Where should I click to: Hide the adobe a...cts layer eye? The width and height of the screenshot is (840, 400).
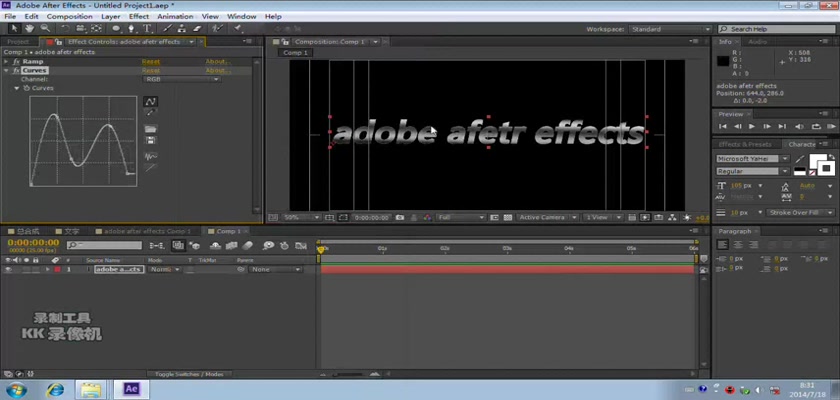tap(8, 269)
